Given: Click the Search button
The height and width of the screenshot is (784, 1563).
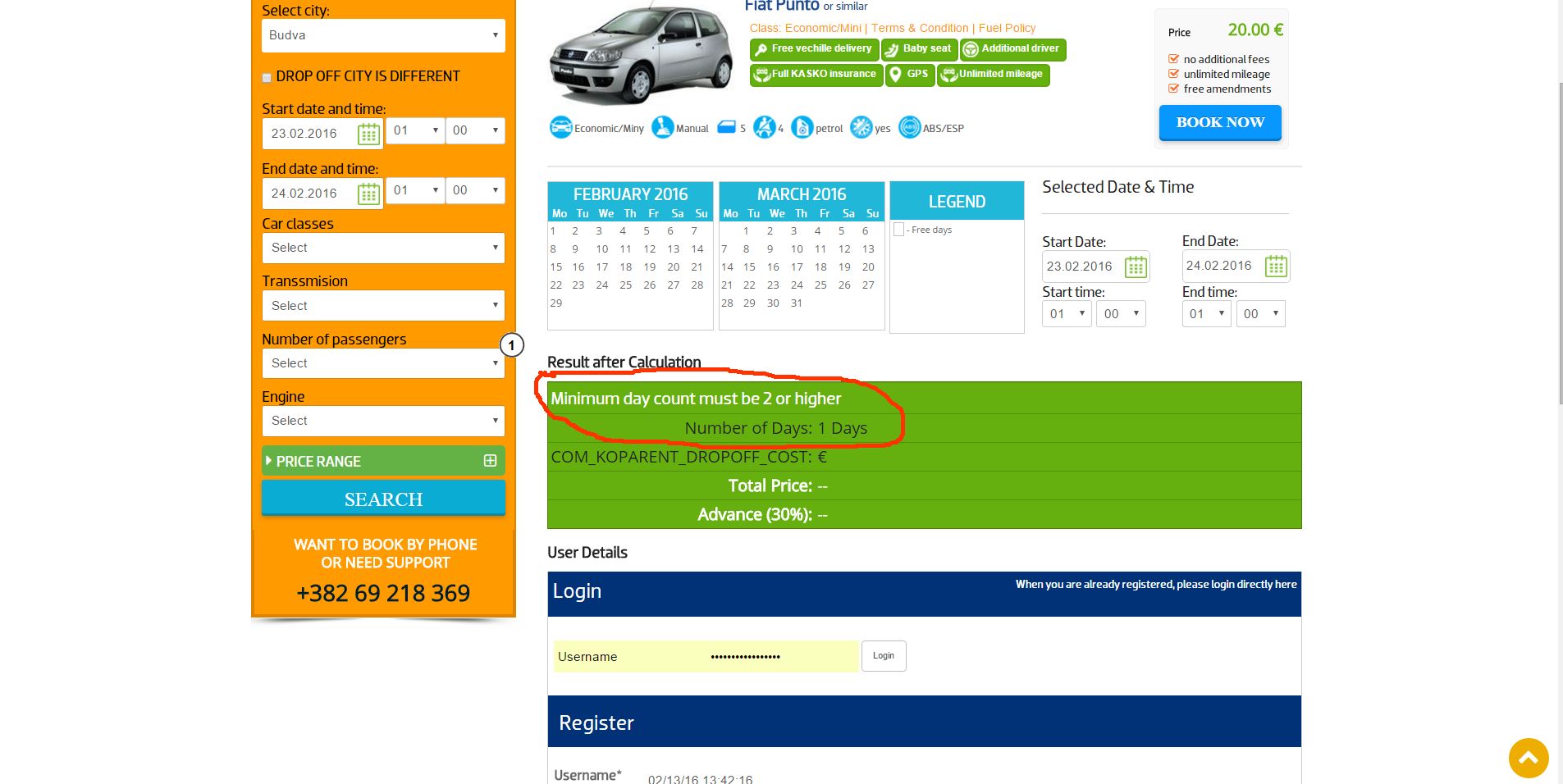Looking at the screenshot, I should (x=383, y=499).
